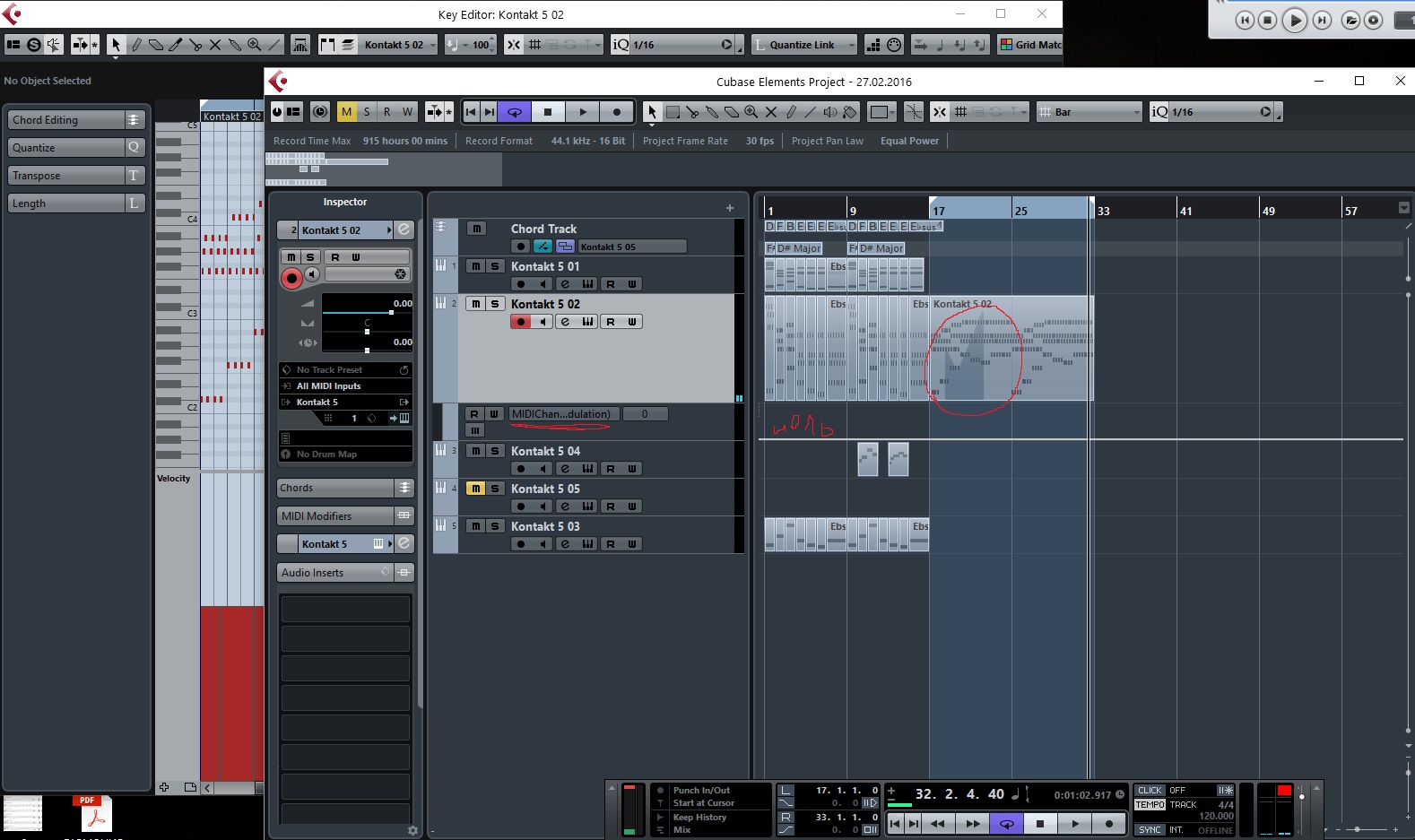Click the Freeze snowflake icon in the Inspector
Image resolution: width=1415 pixels, height=840 pixels.
tap(400, 274)
